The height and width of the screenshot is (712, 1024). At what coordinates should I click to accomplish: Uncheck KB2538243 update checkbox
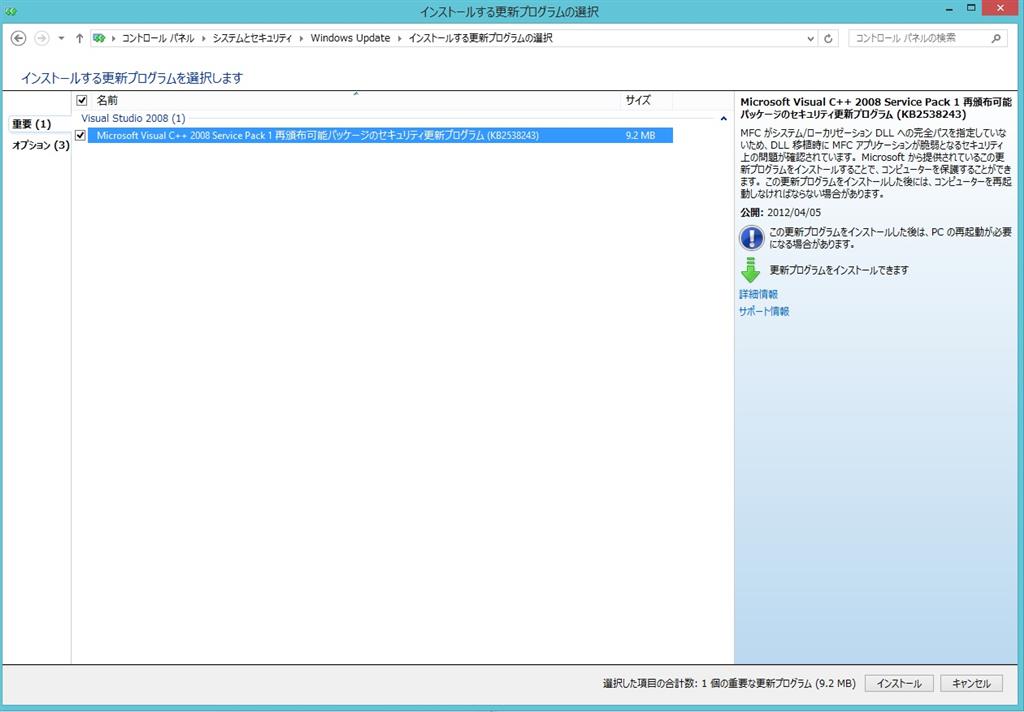(x=80, y=135)
